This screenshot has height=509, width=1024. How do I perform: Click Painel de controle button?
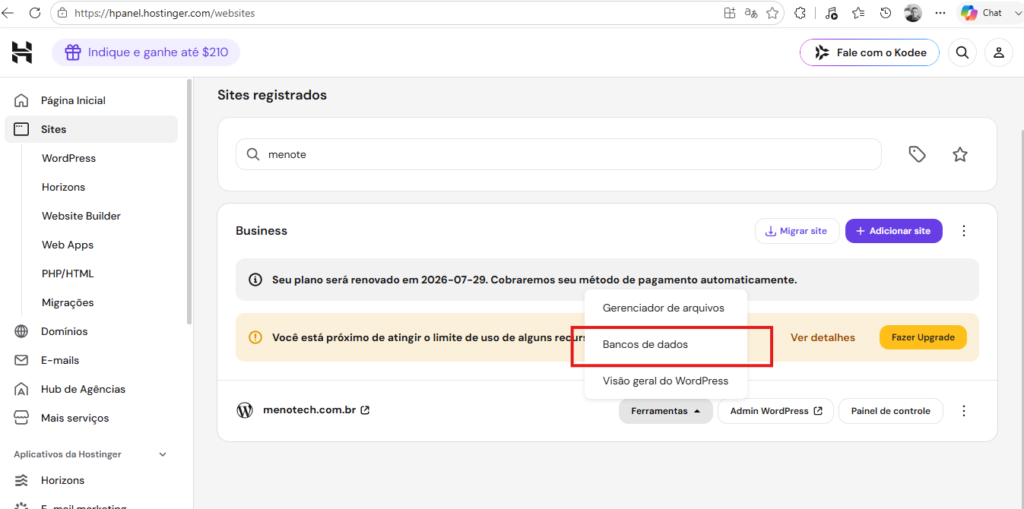[891, 411]
